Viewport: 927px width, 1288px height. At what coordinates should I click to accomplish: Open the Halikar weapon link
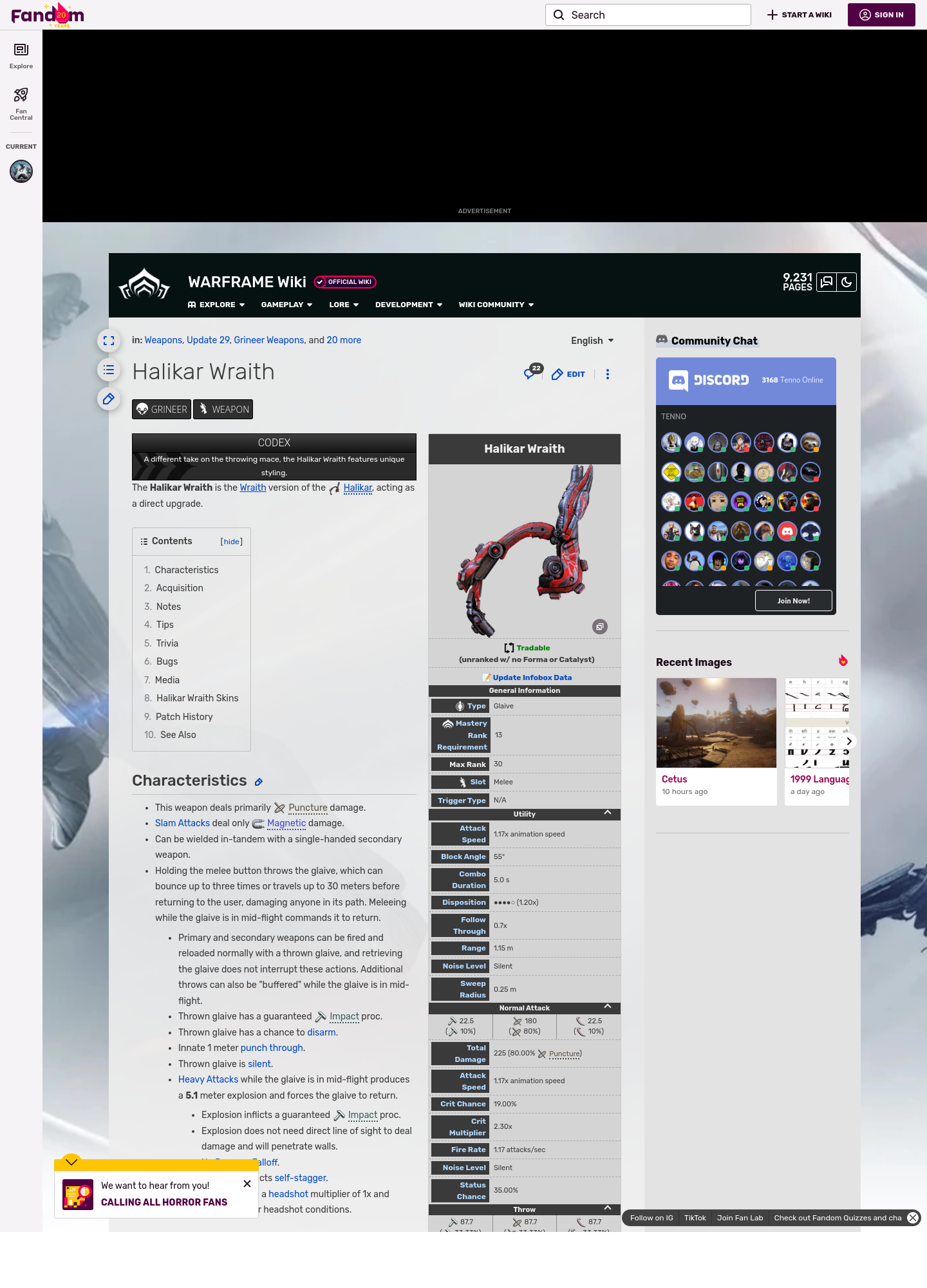[x=358, y=488]
